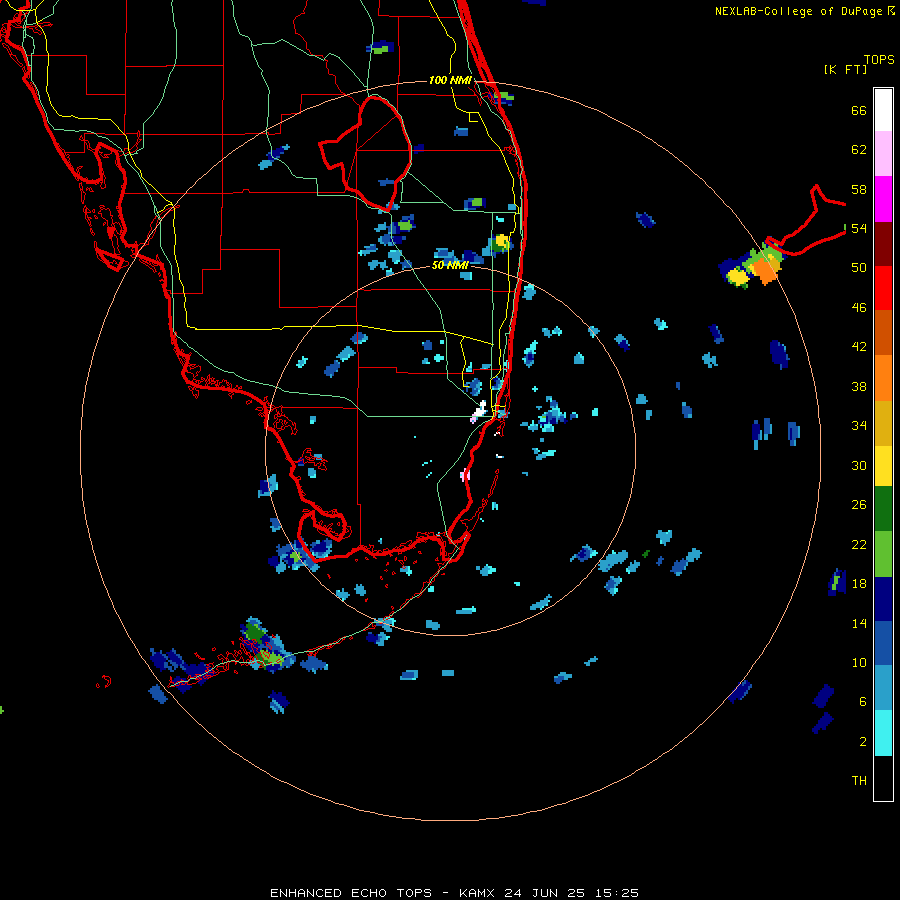Click the yellow echo cell north of 50 NMI label

[501, 241]
